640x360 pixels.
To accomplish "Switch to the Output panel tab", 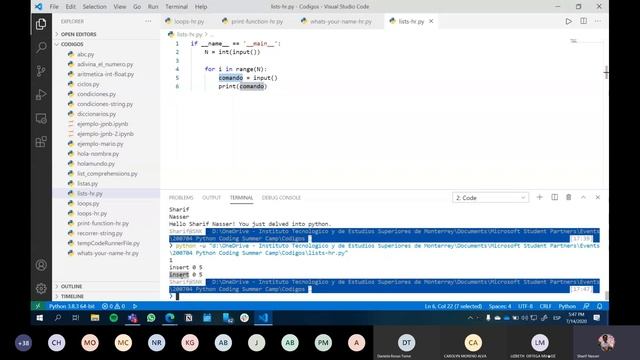I will 211,198.
